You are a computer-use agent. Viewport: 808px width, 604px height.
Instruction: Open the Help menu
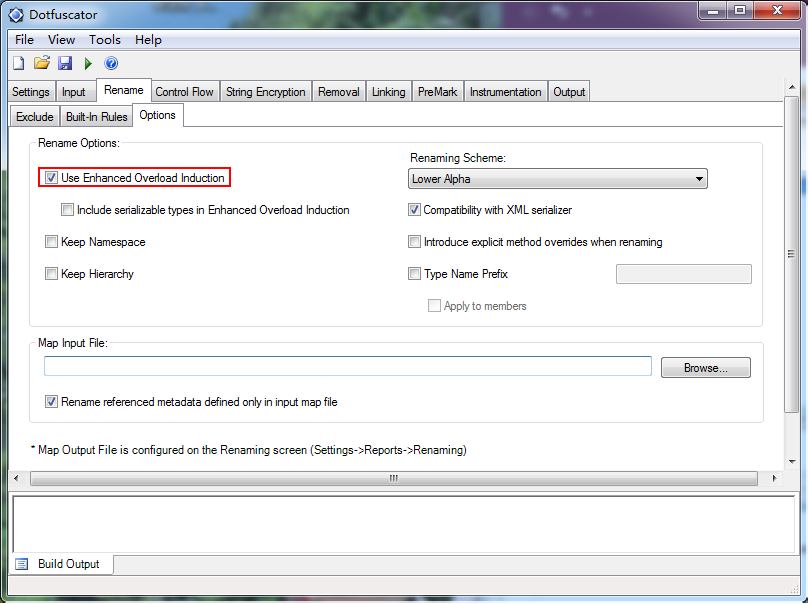[x=148, y=40]
